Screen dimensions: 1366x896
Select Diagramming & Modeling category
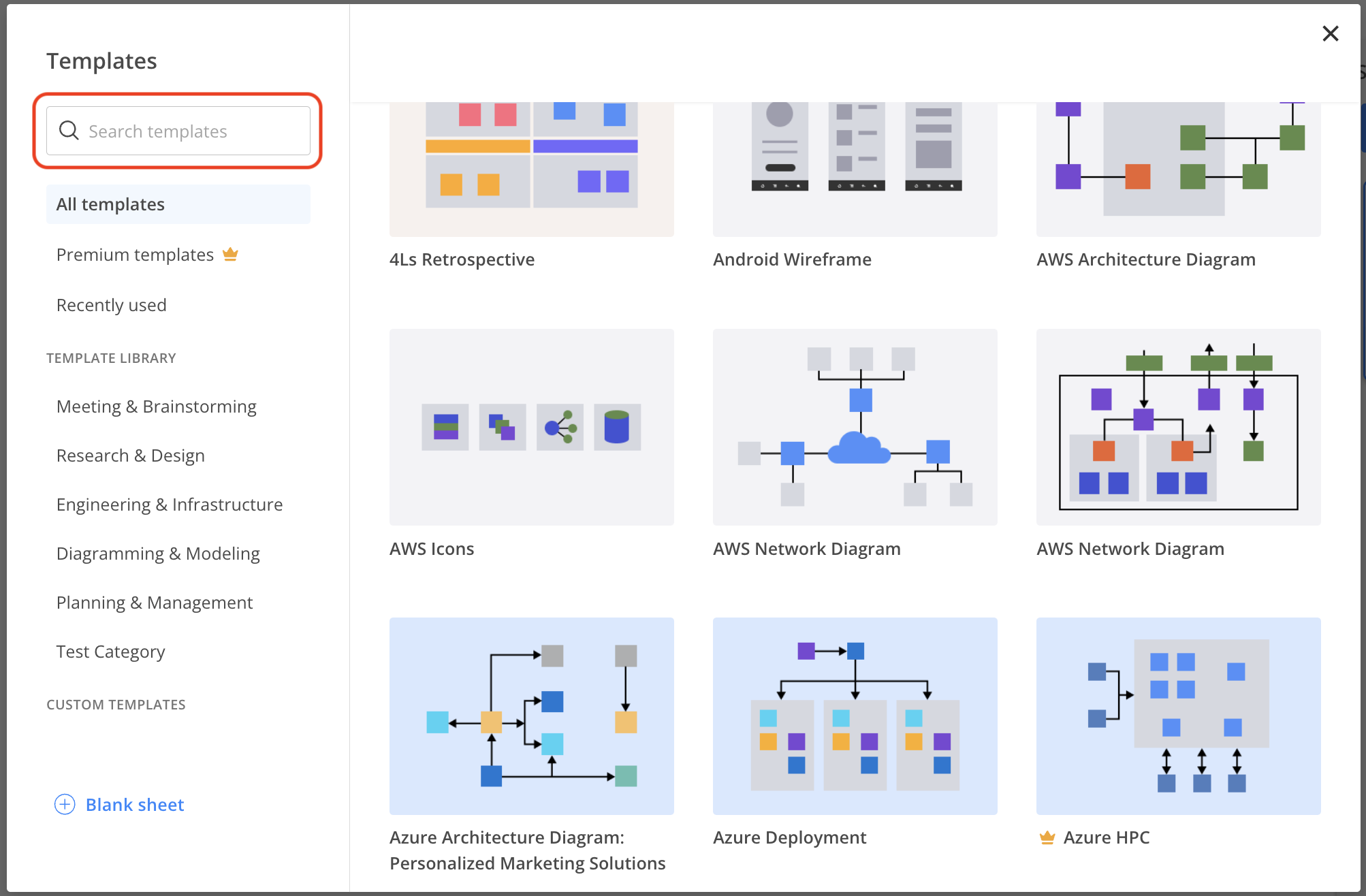(x=158, y=554)
